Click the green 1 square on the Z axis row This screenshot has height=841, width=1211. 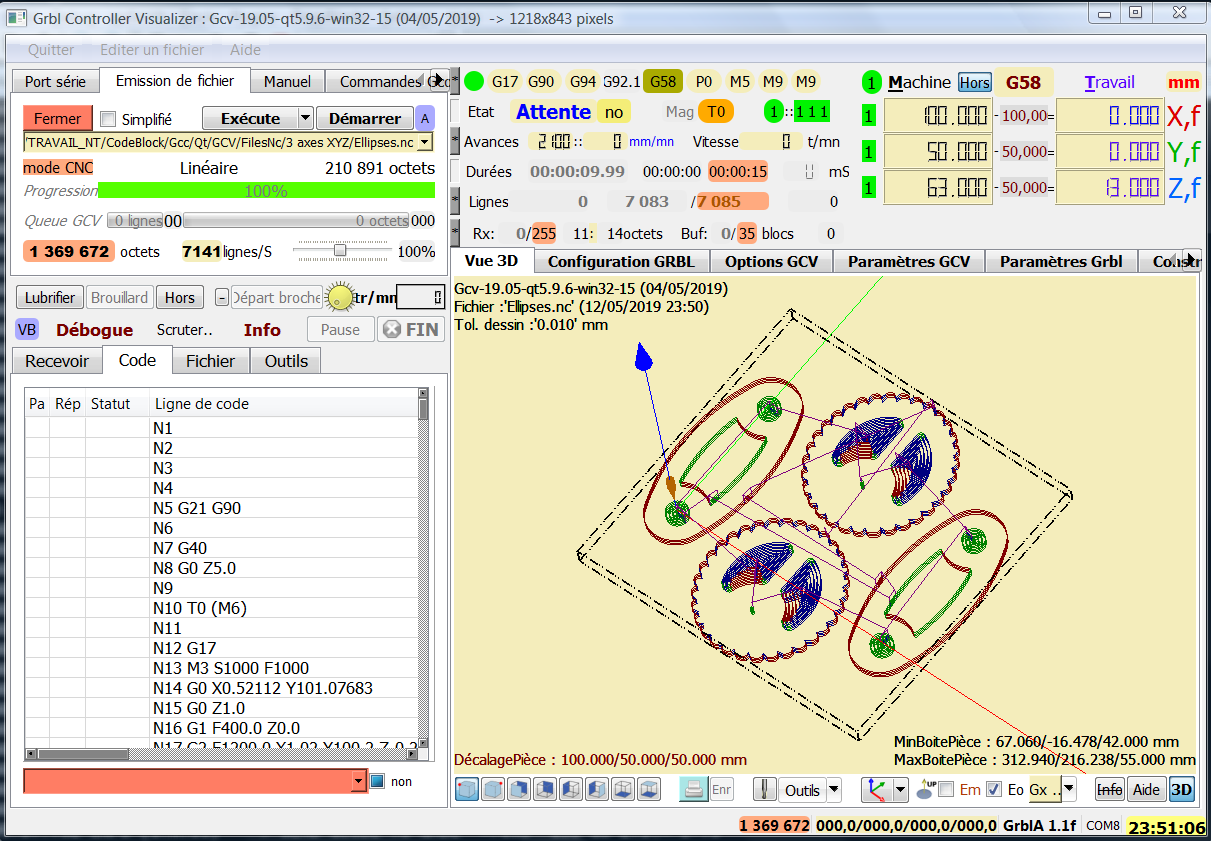tap(868, 187)
